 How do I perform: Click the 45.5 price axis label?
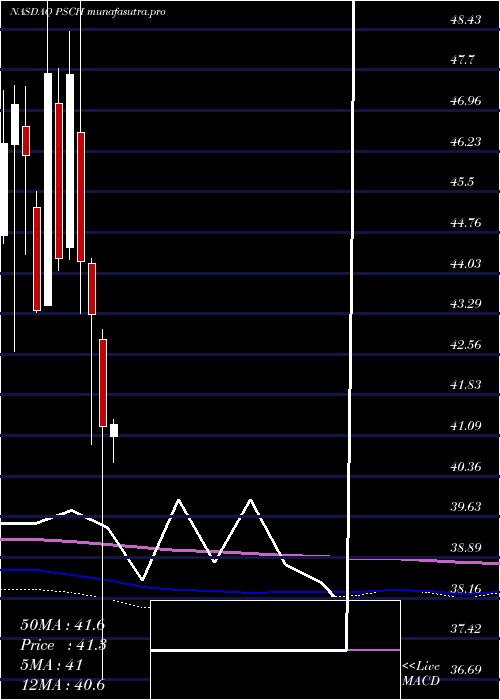[x=462, y=182]
